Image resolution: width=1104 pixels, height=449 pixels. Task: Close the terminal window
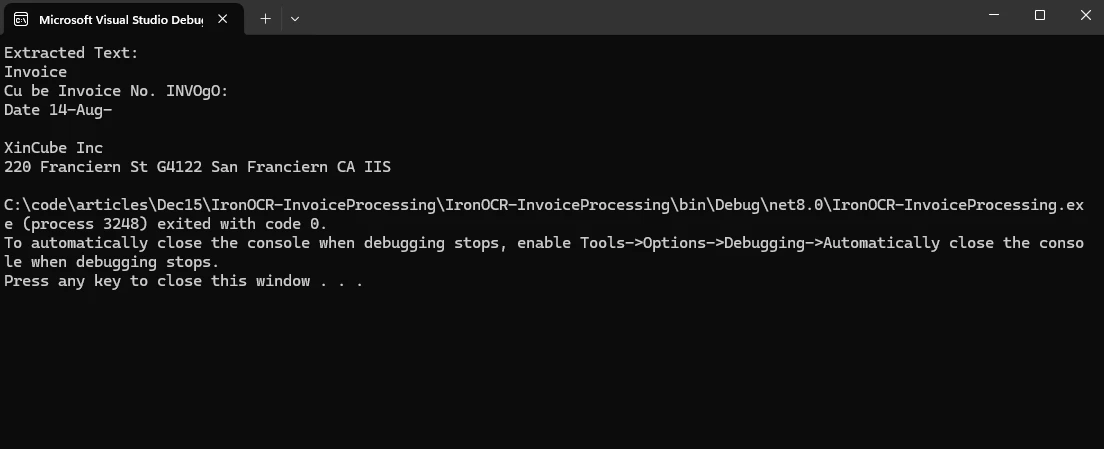point(1085,15)
